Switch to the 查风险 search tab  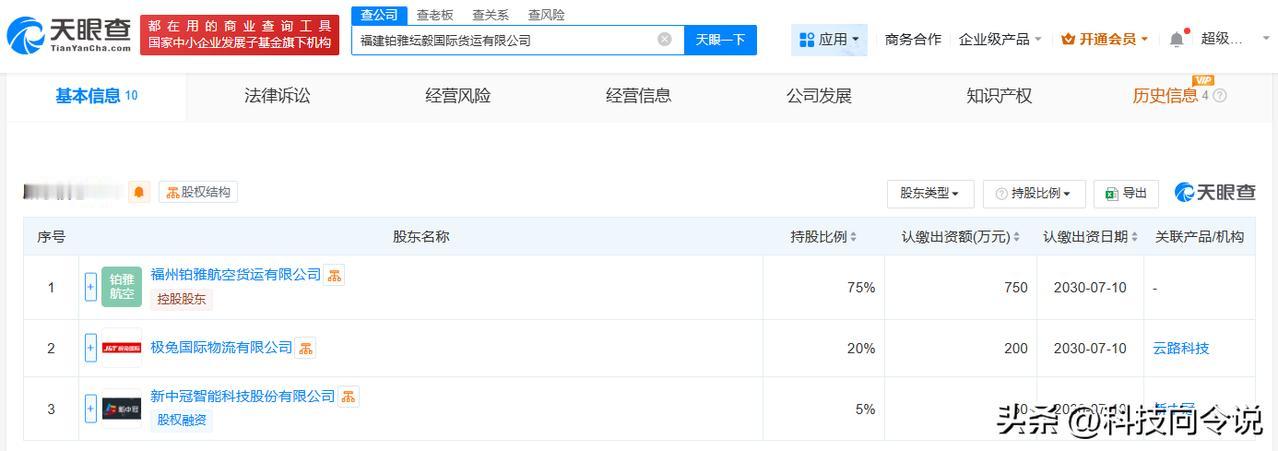coord(546,15)
